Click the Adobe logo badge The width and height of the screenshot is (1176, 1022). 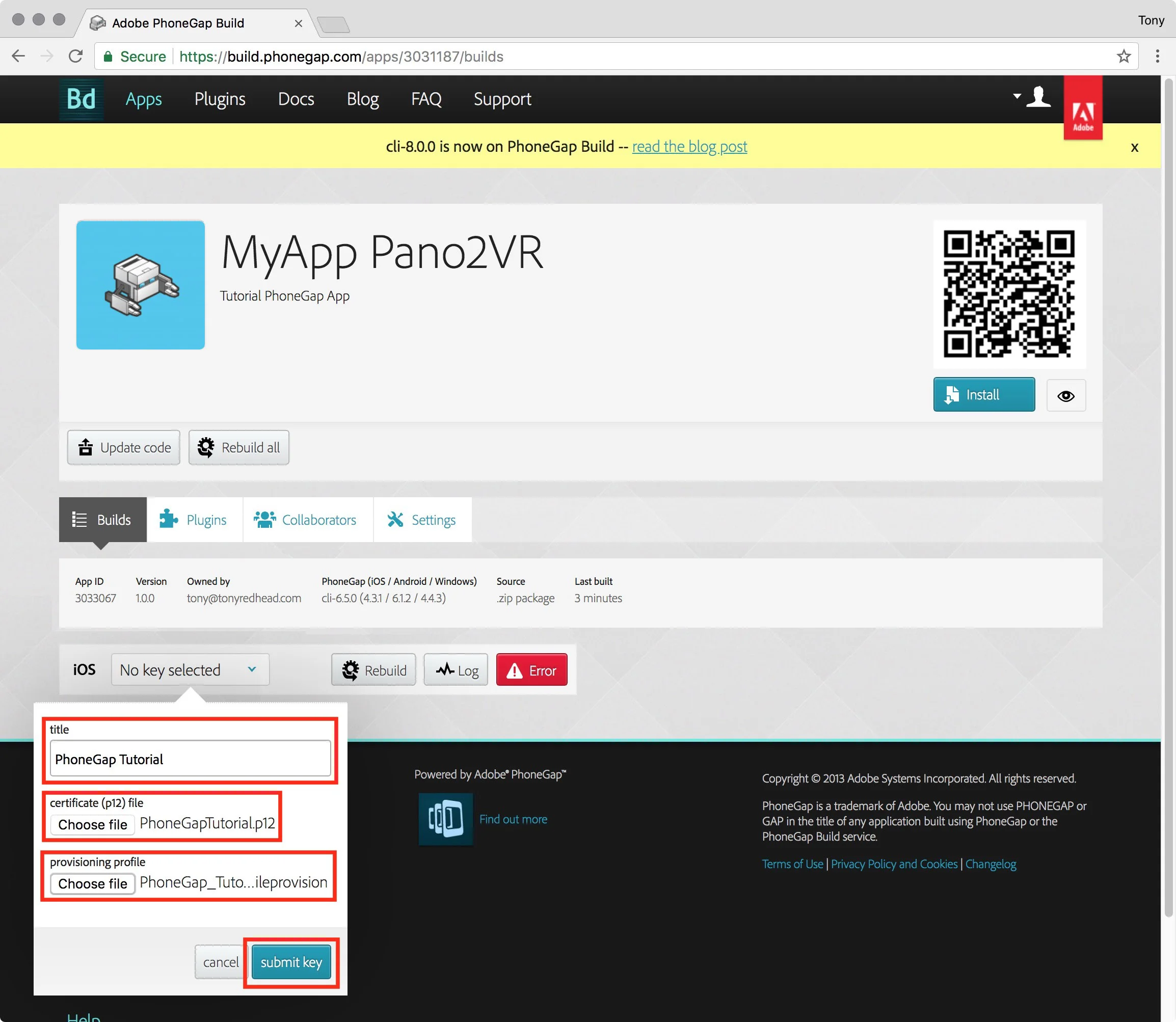coord(1082,108)
